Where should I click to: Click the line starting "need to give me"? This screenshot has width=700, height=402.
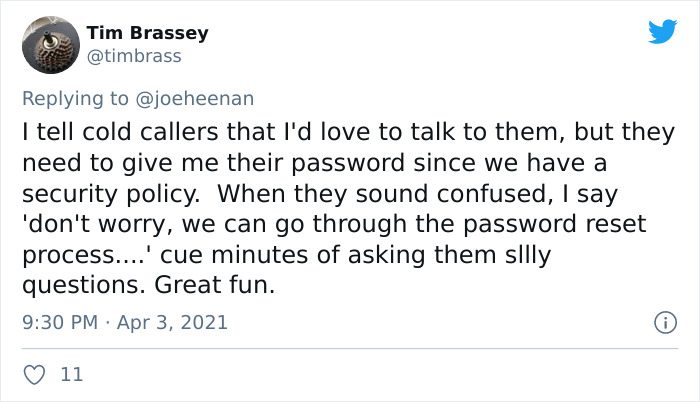[315, 163]
